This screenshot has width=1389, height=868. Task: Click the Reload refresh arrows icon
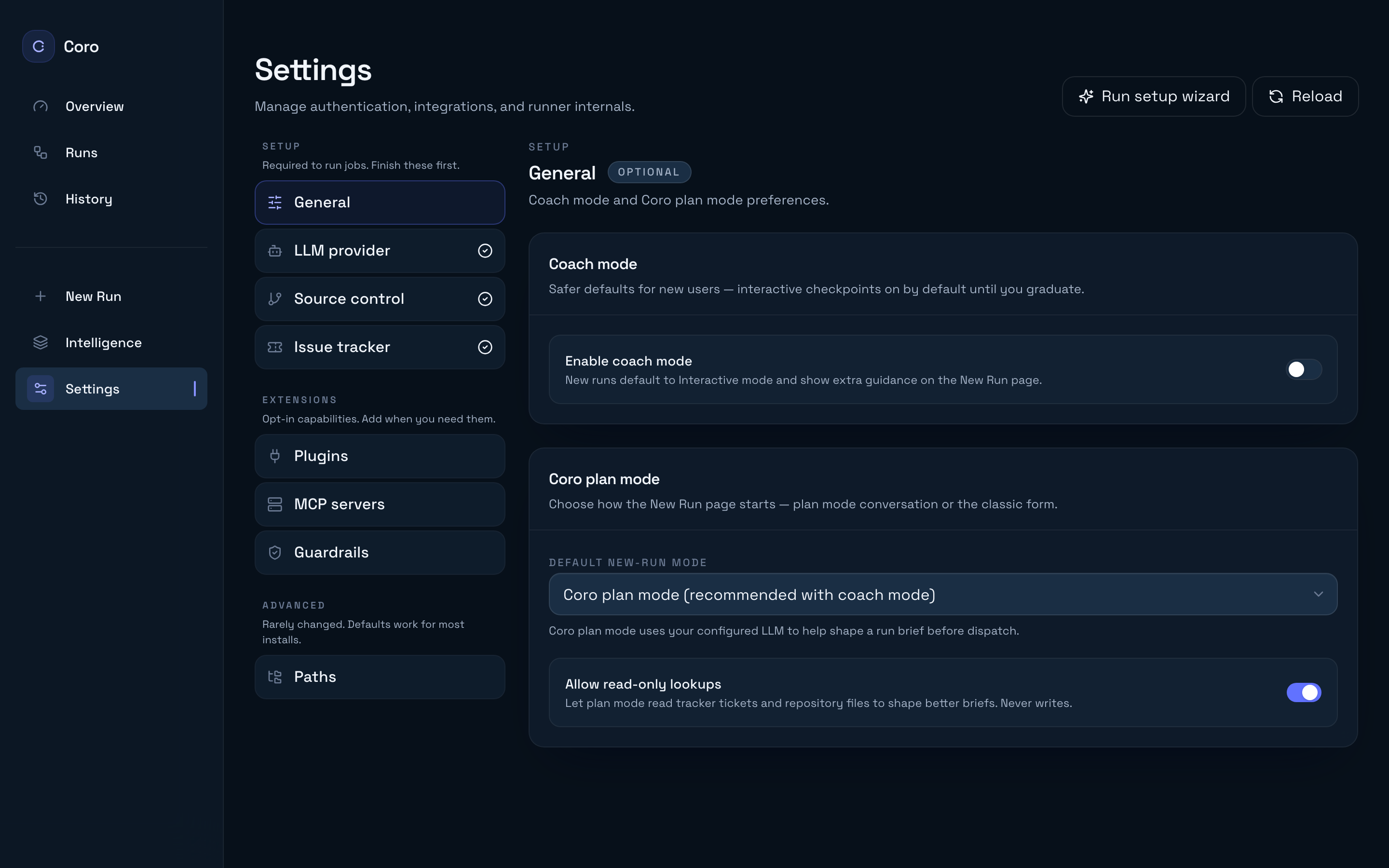click(1276, 96)
